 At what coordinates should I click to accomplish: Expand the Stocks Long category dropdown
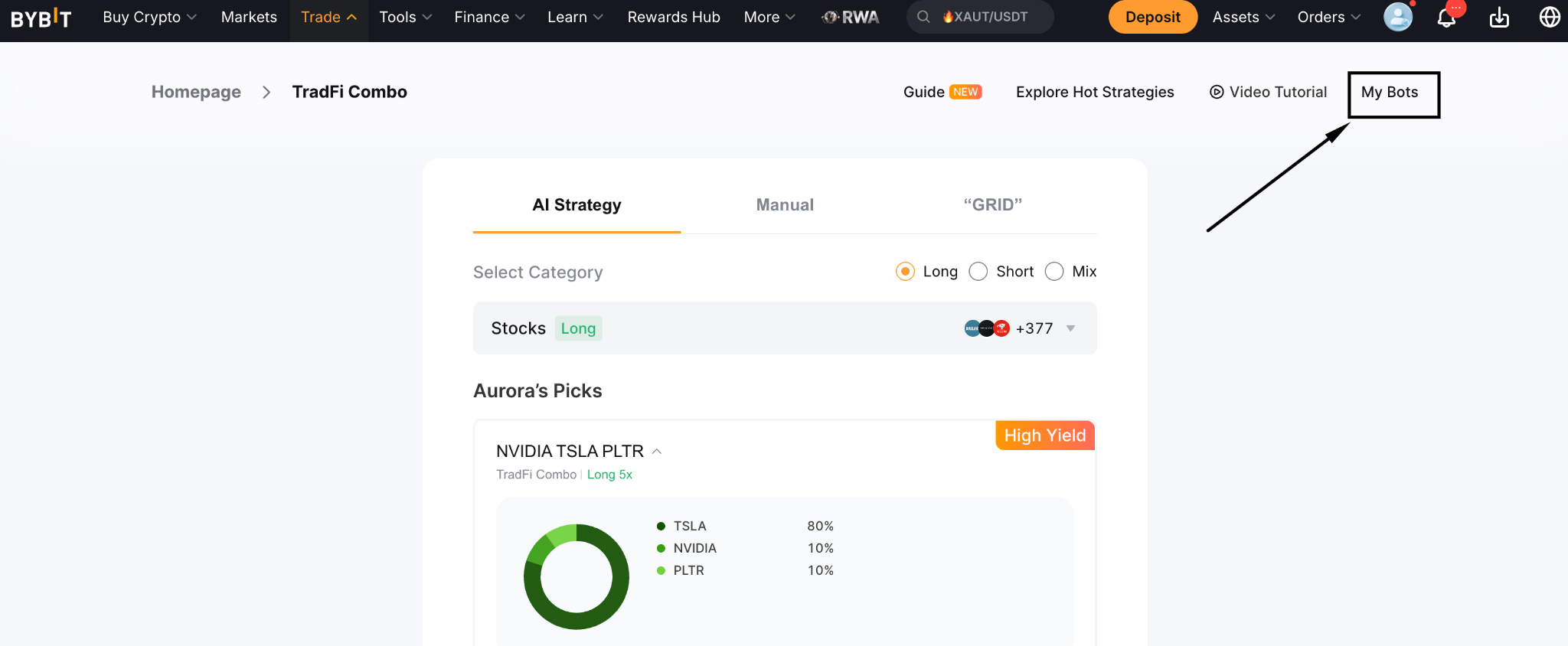(x=785, y=328)
